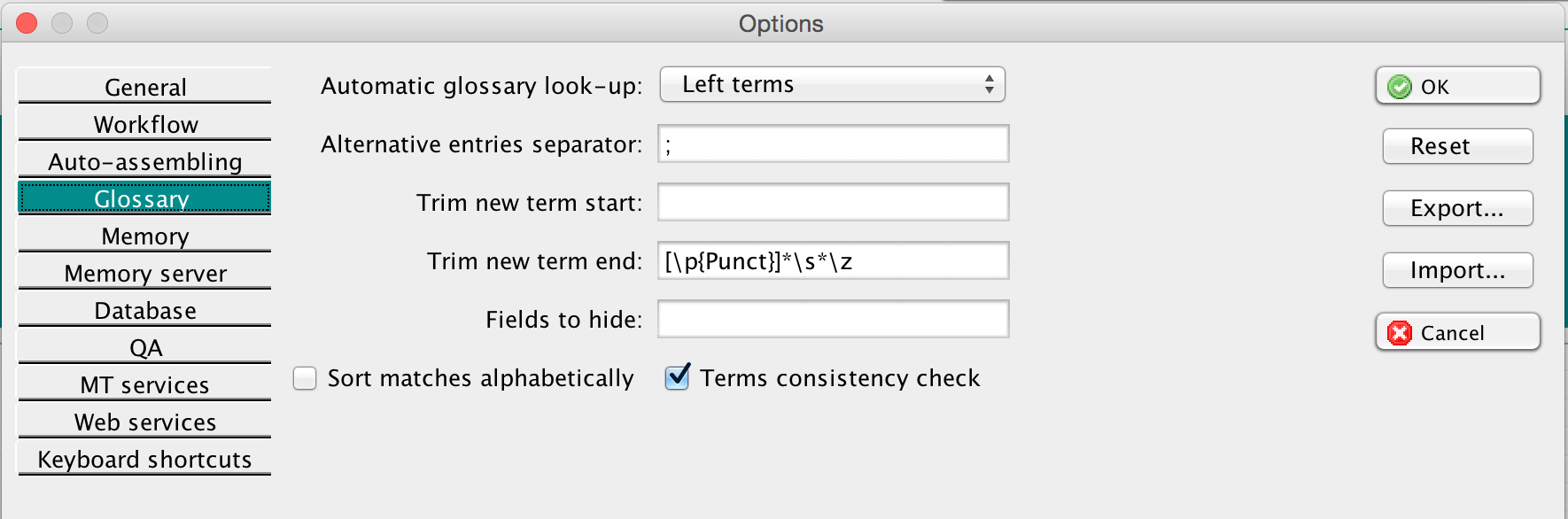
Task: Click the Export... button
Action: [1457, 208]
